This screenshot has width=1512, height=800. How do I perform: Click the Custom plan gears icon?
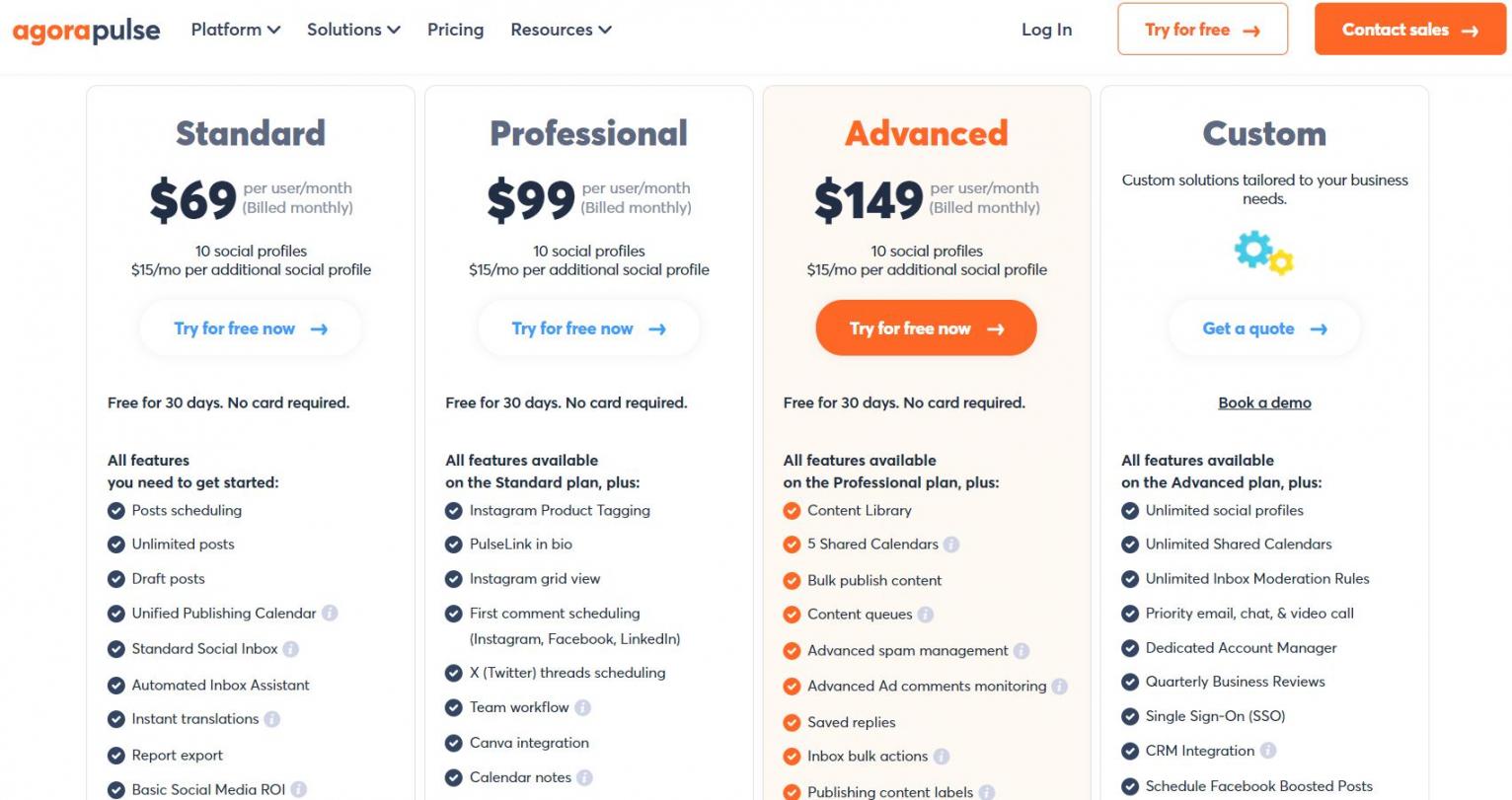tap(1263, 253)
